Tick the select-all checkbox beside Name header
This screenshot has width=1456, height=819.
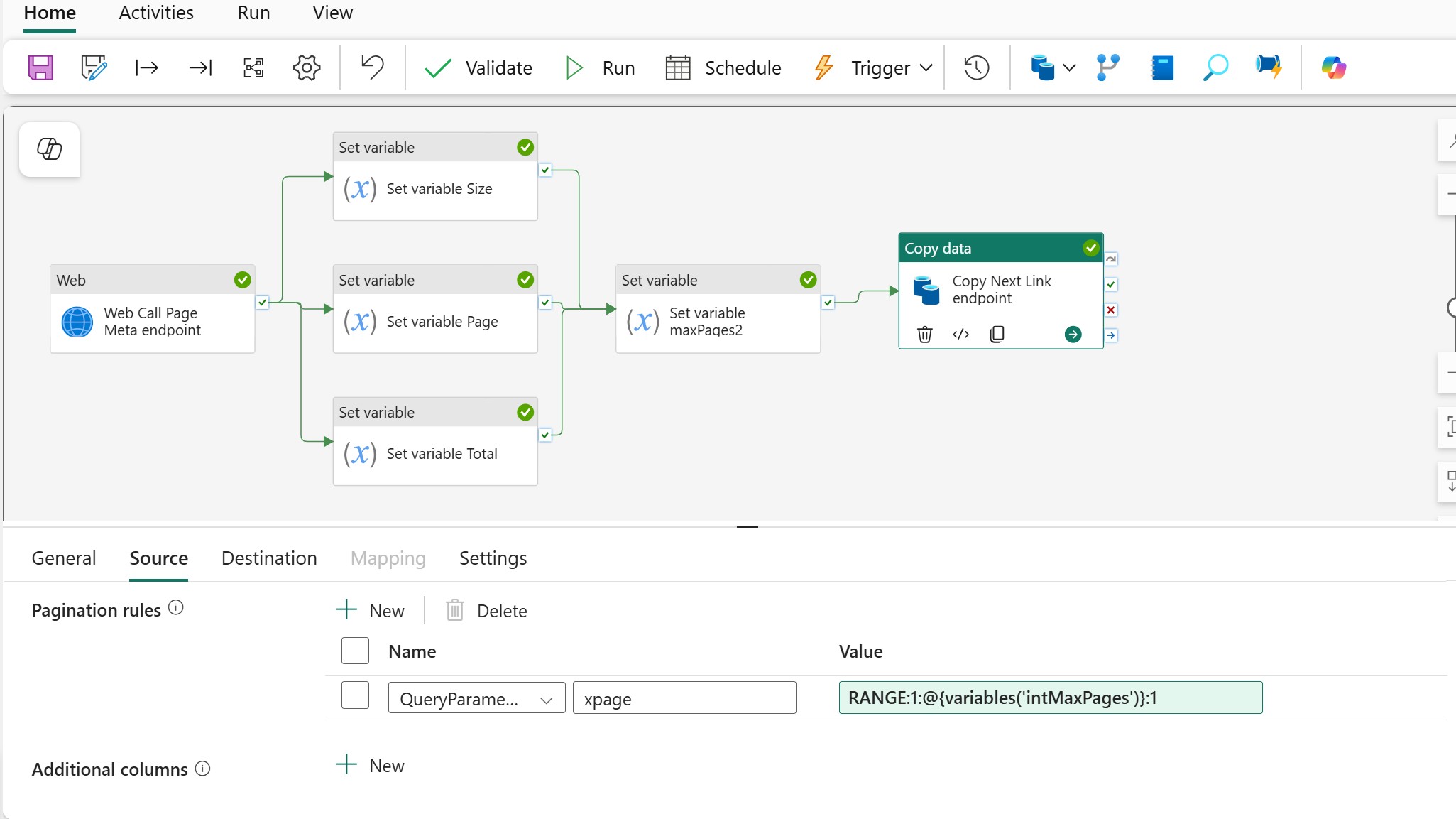pyautogui.click(x=355, y=651)
